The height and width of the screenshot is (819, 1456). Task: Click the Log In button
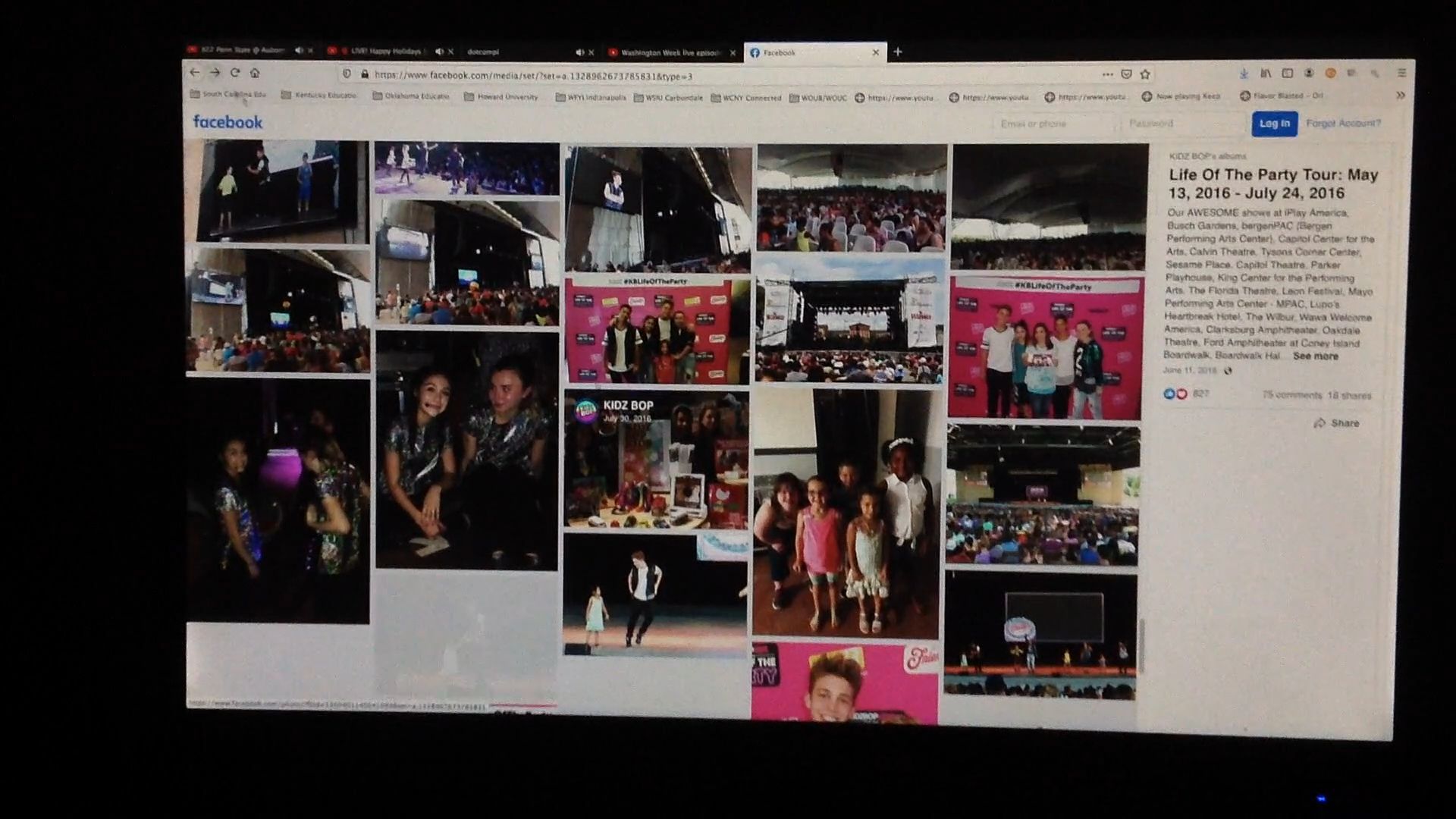point(1274,124)
